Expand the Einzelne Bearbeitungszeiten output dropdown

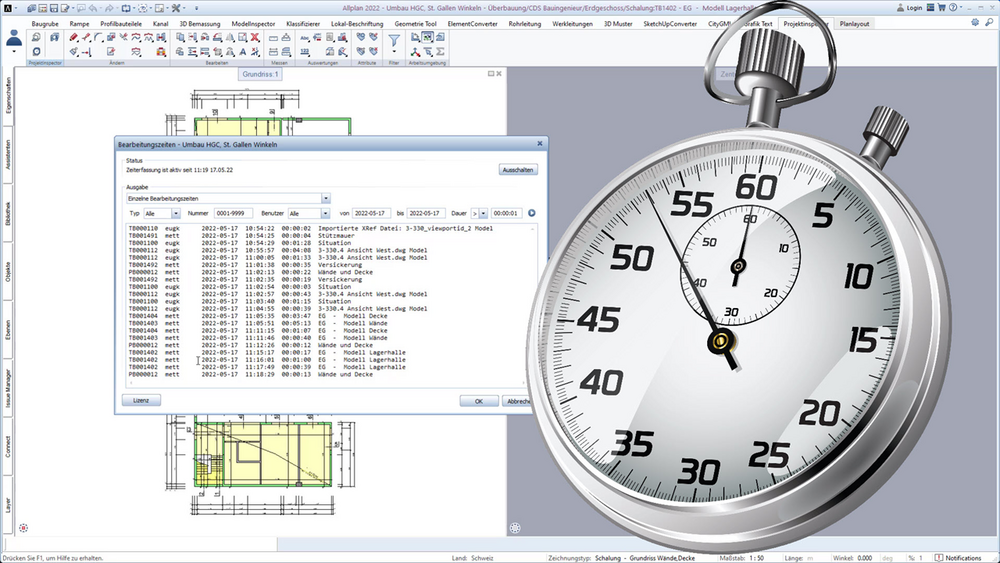click(325, 198)
